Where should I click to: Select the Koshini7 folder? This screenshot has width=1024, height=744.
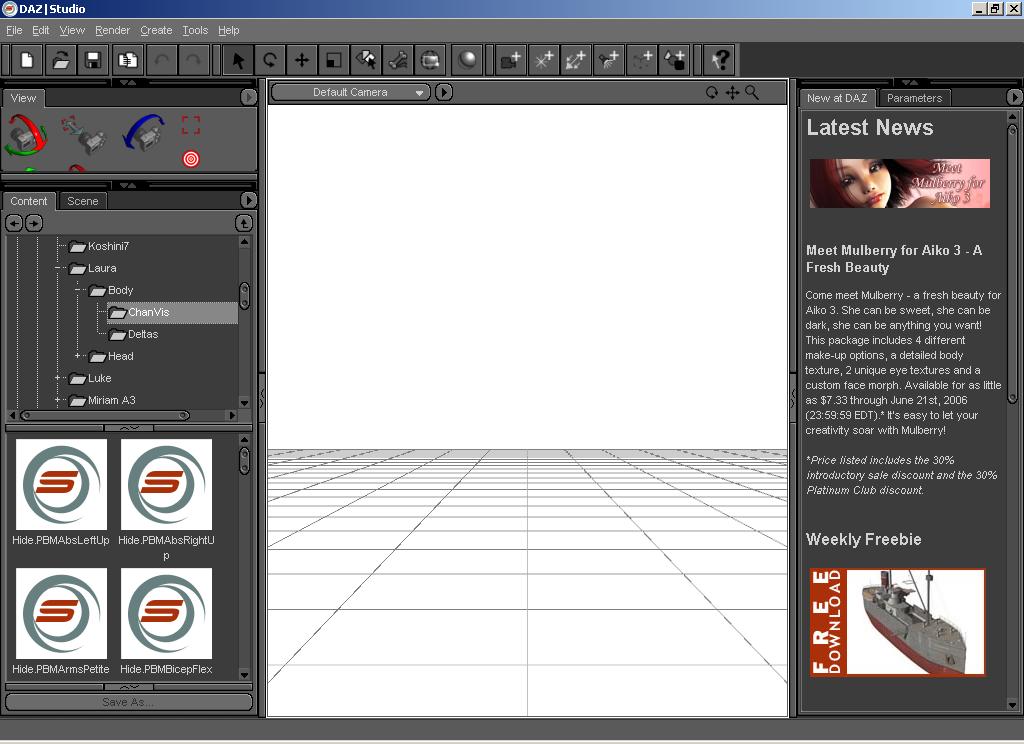click(100, 246)
